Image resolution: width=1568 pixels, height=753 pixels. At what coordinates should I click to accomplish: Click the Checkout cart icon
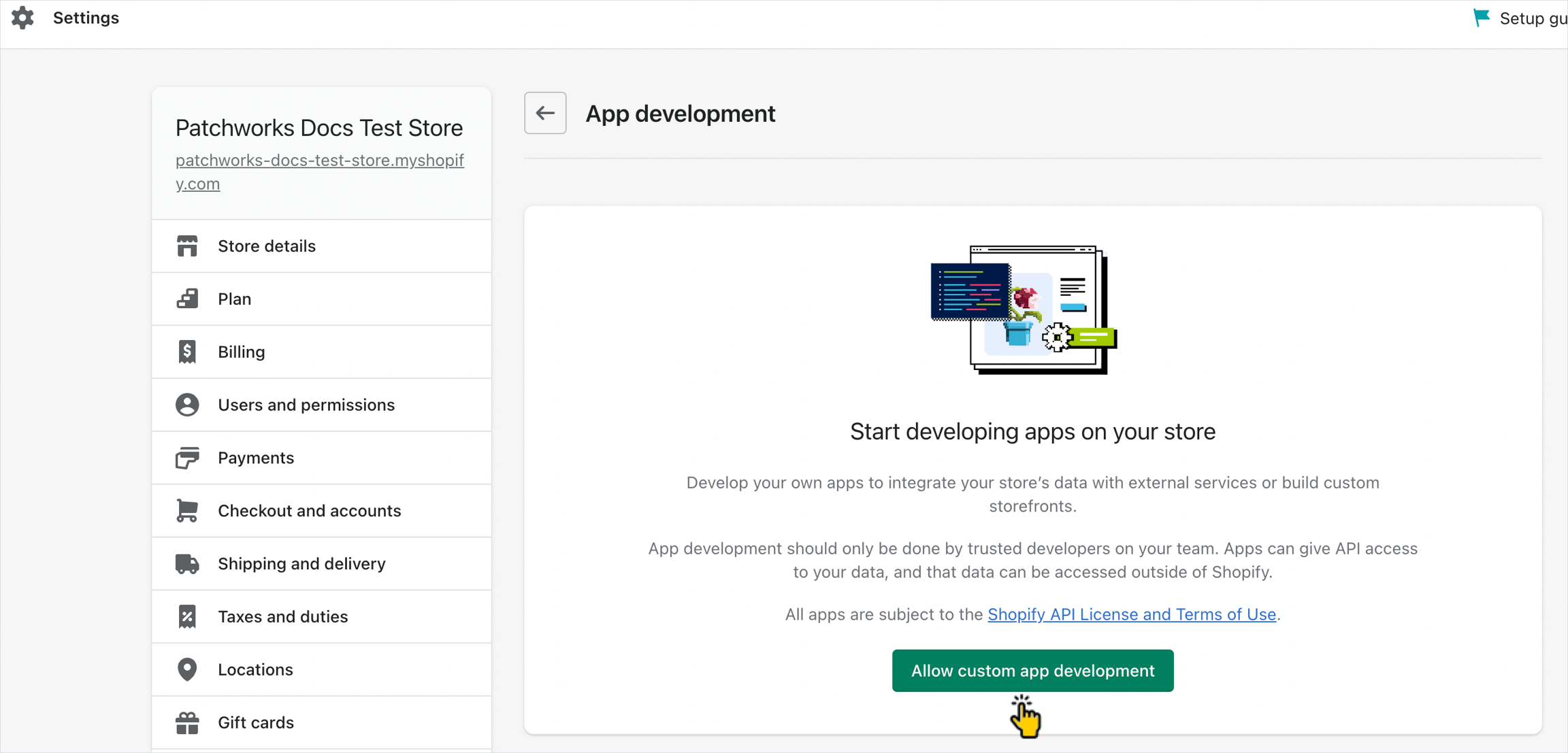click(187, 511)
